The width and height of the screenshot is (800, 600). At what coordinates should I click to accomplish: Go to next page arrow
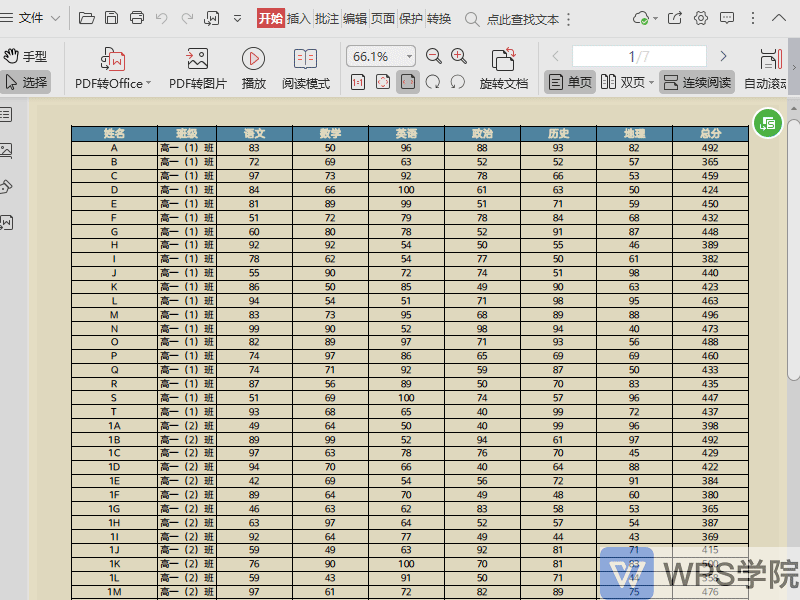(x=722, y=57)
